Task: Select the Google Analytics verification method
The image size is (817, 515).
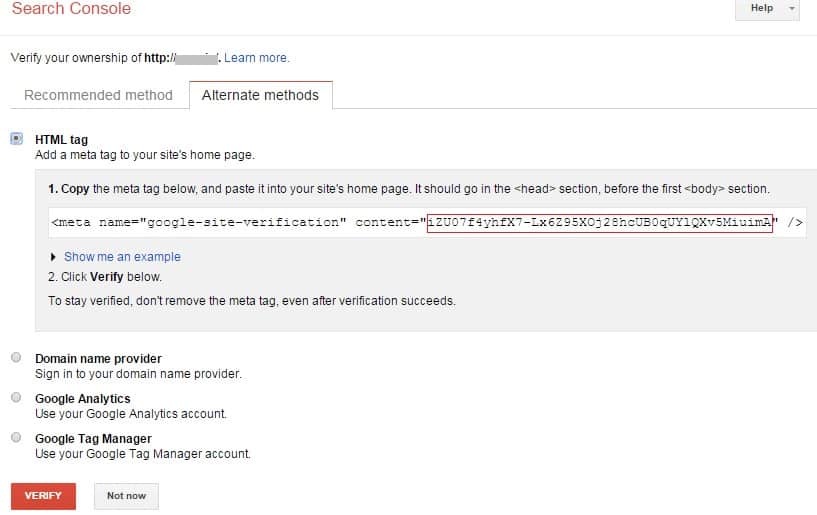Action: pos(16,398)
